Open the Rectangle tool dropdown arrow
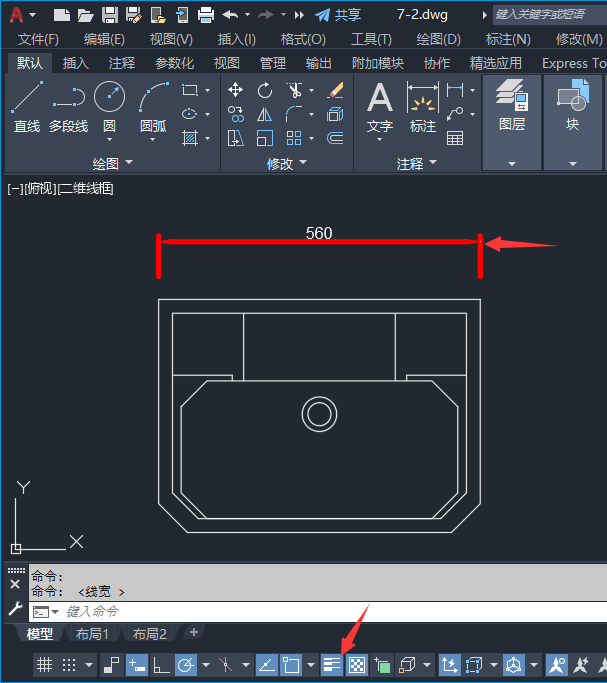The image size is (607, 683). pos(207,90)
